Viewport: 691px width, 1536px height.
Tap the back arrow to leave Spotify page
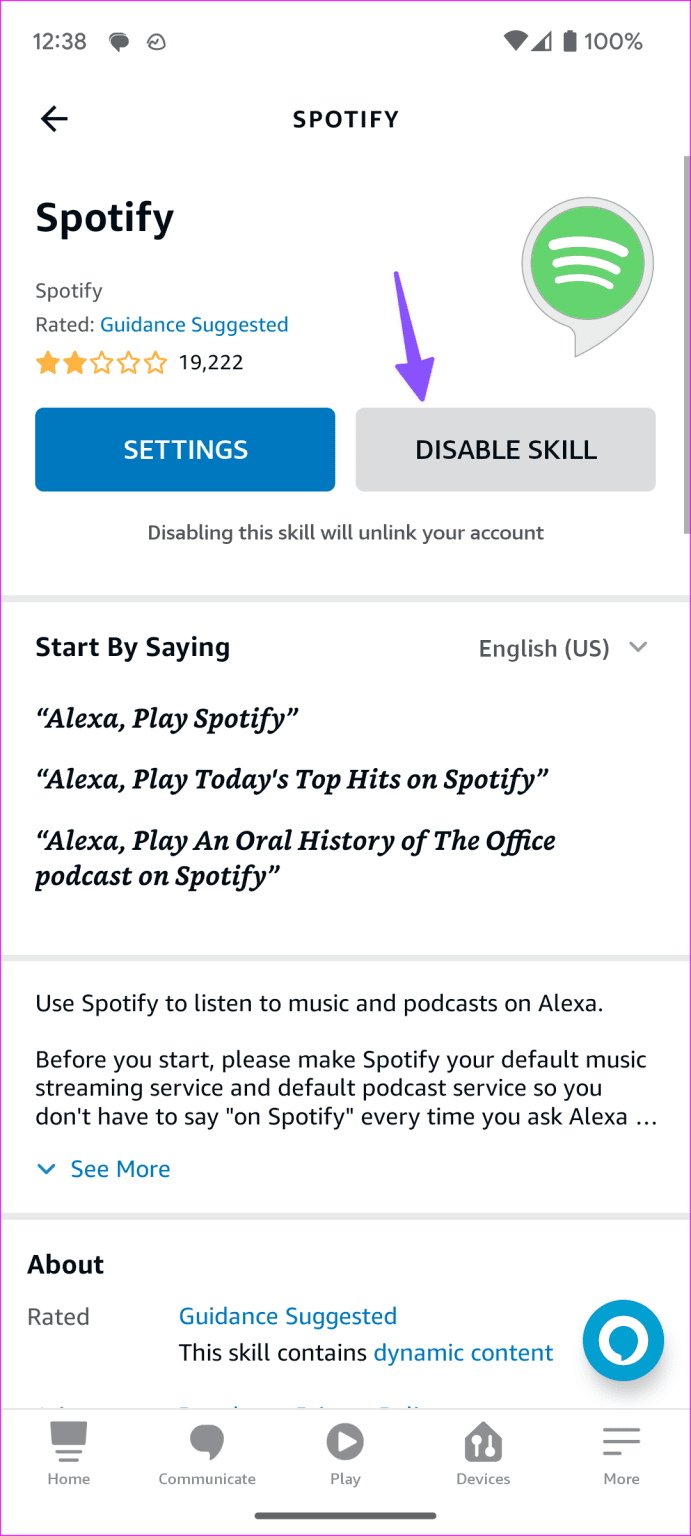(53, 118)
